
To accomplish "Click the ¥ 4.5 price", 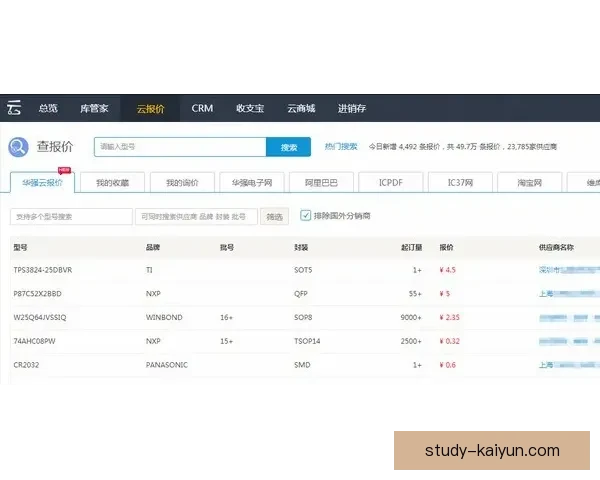I will (x=448, y=270).
